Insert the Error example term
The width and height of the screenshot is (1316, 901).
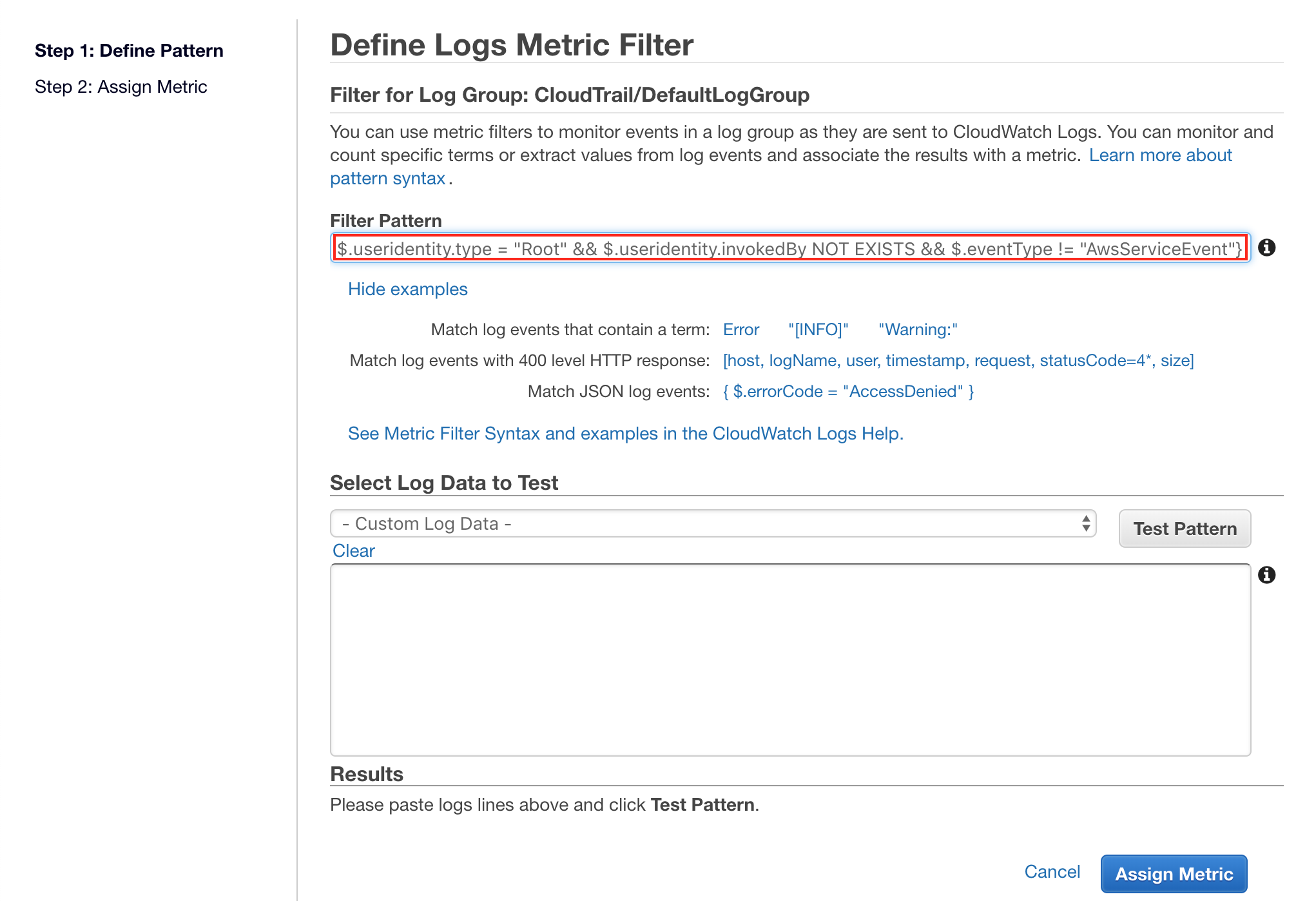click(x=740, y=330)
